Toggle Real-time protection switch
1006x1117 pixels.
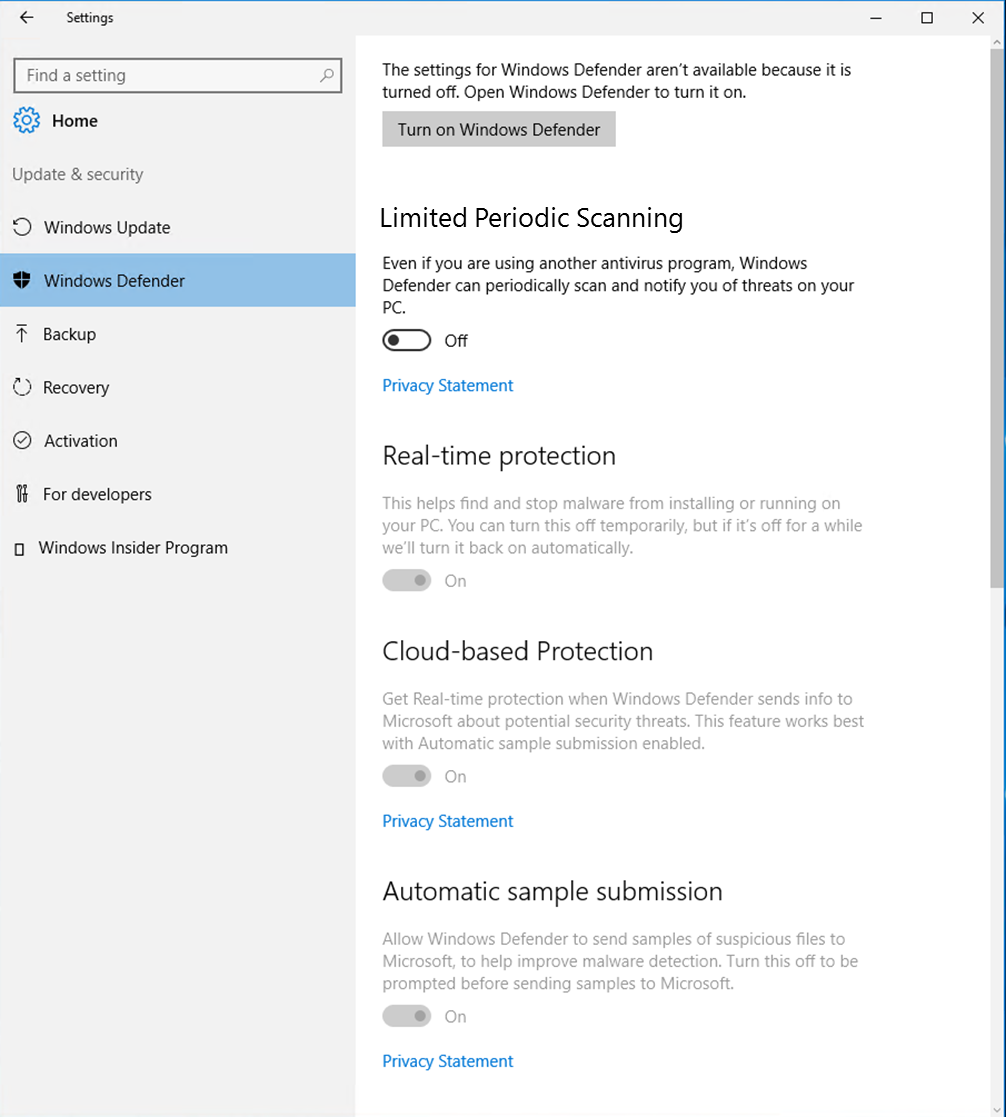tap(407, 581)
